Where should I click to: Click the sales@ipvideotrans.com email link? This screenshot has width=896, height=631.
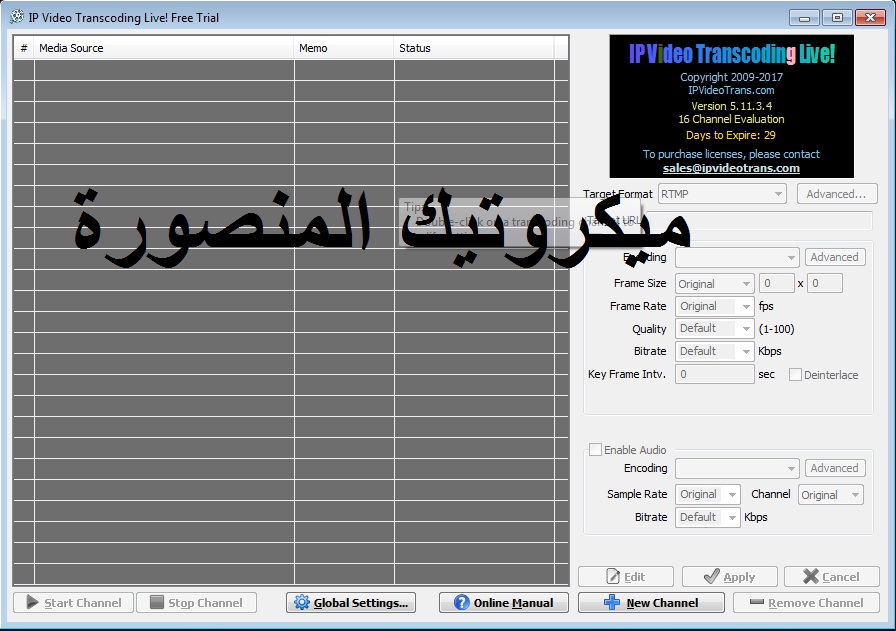point(731,167)
